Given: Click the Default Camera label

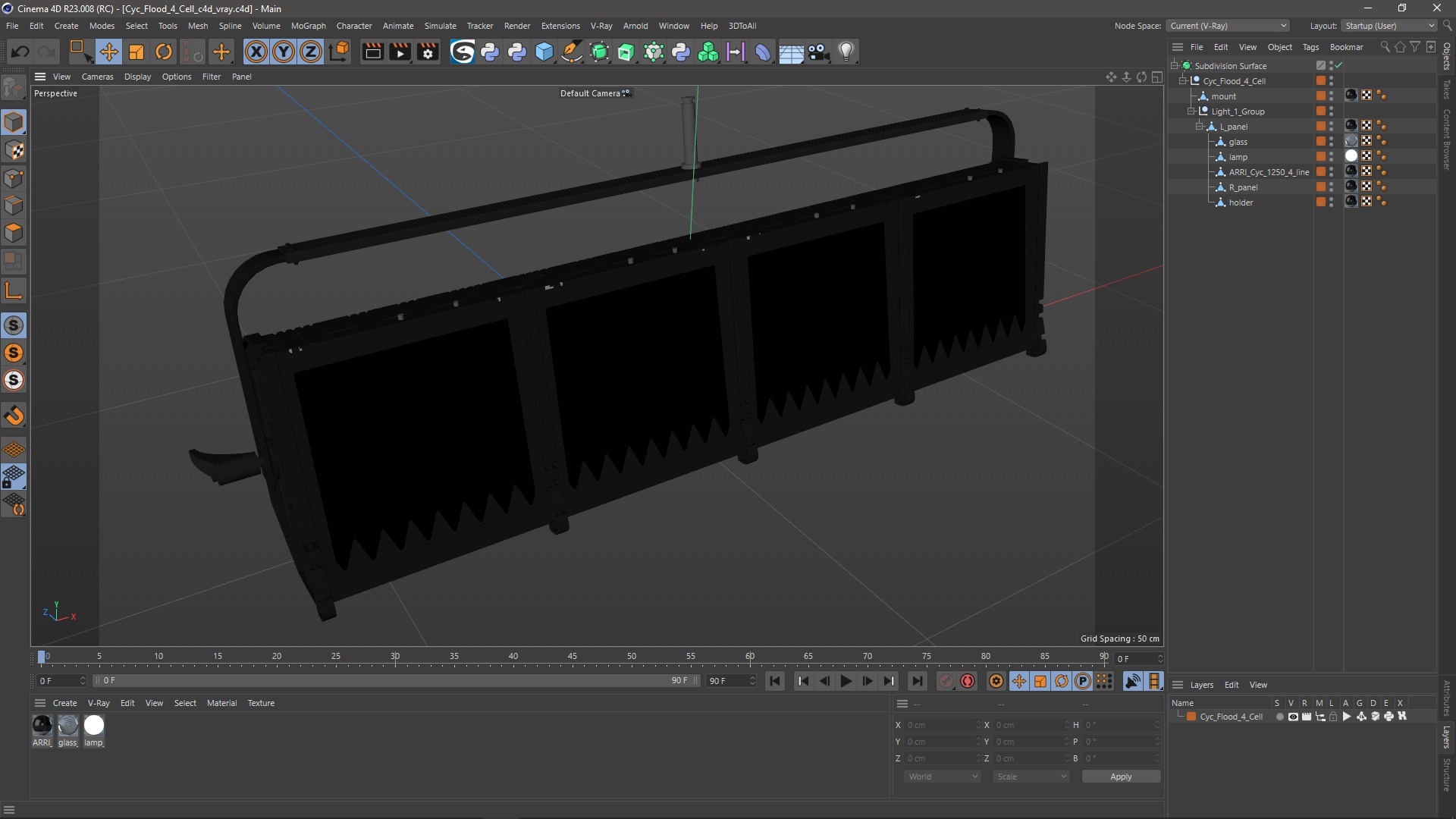Looking at the screenshot, I should click(590, 93).
